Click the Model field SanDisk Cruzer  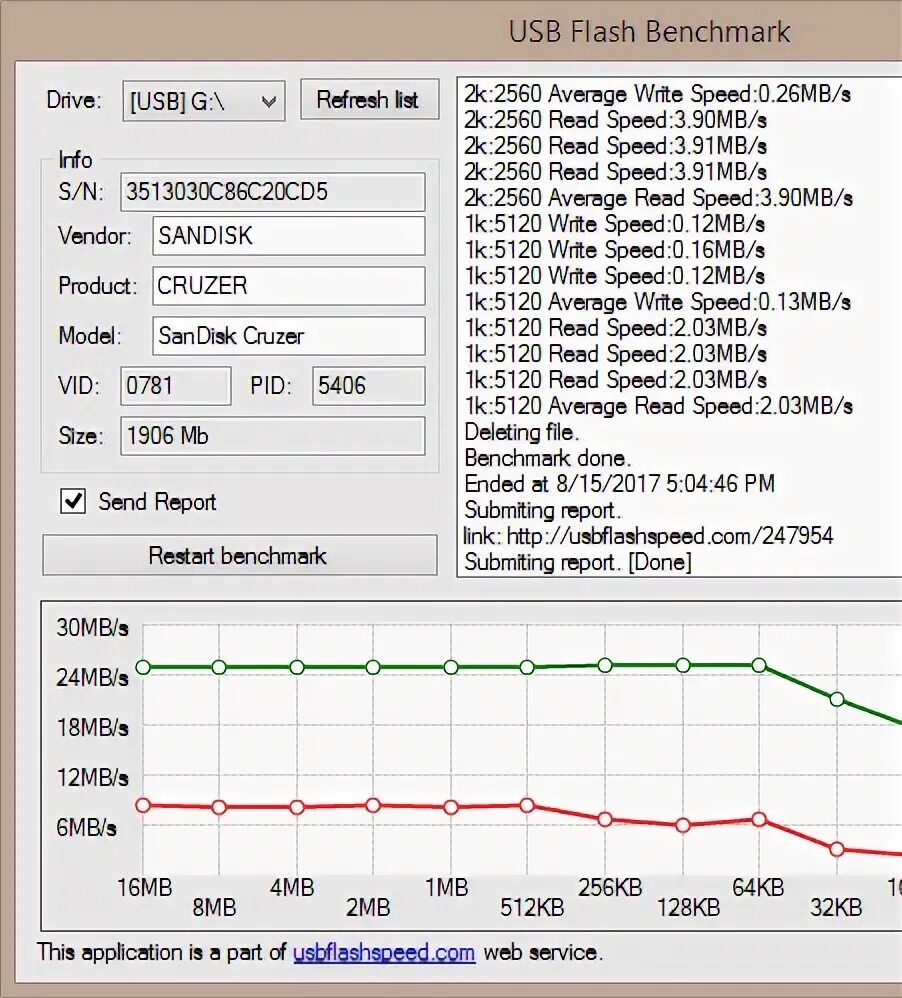288,335
